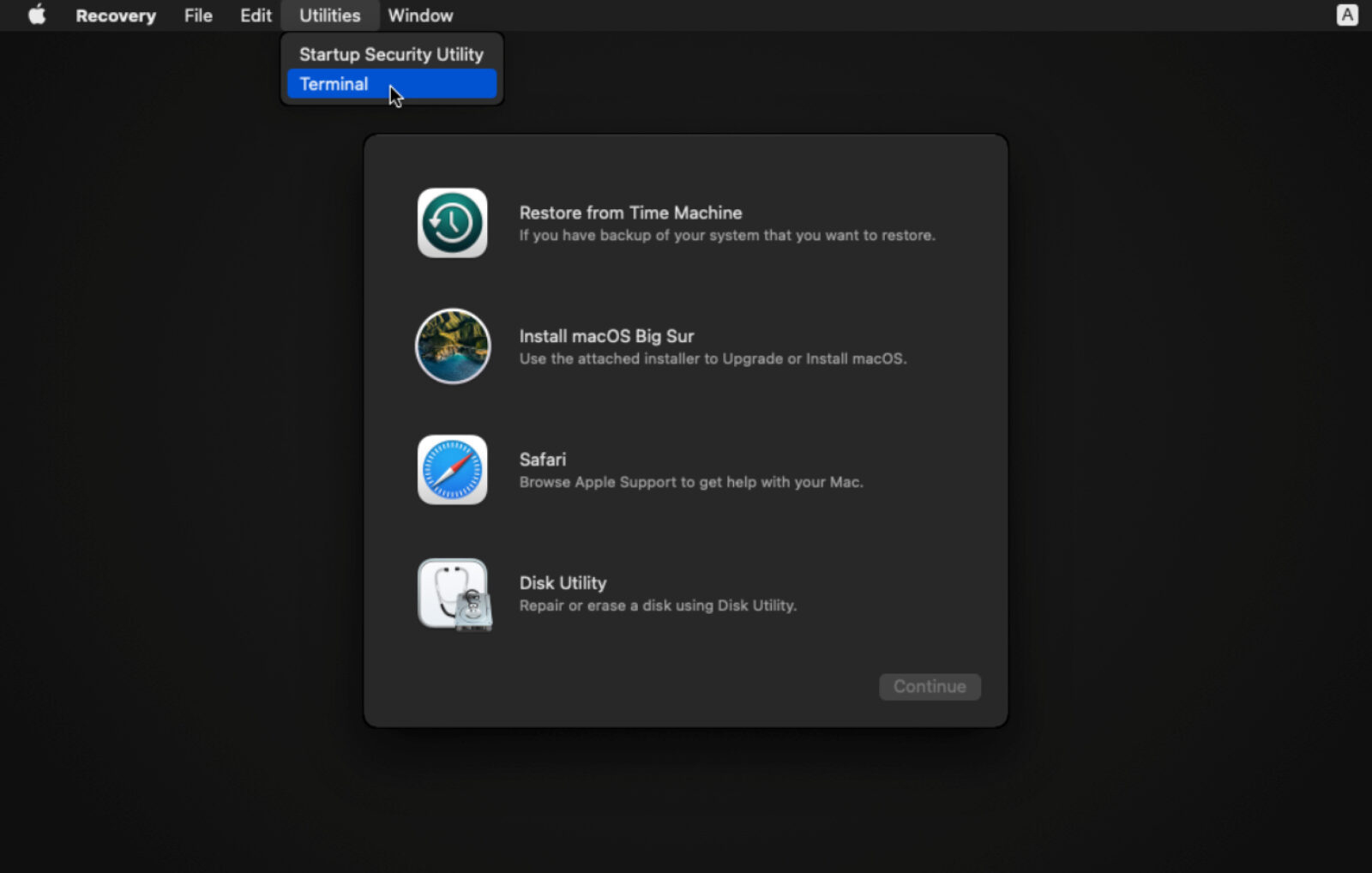Select the Safari recovery option
Image resolution: width=1372 pixels, height=873 pixels.
542,459
